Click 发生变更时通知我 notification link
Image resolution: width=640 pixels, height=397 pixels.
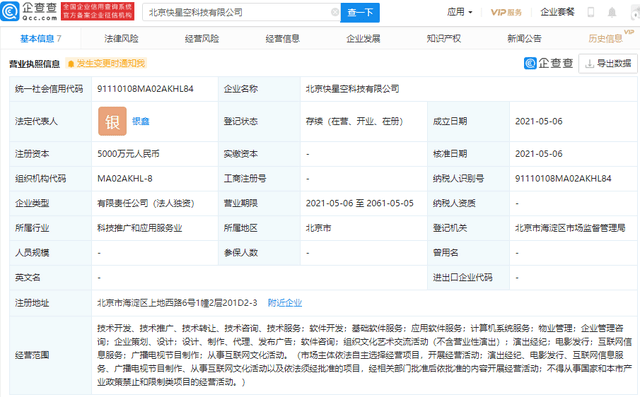pos(111,64)
